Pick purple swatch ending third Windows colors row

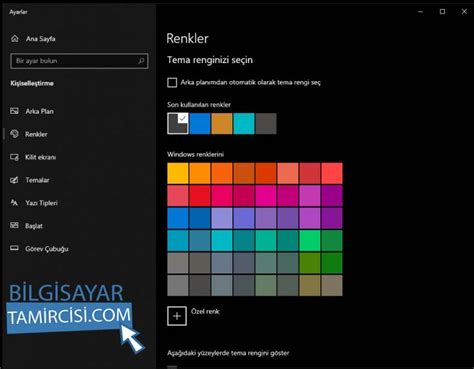tap(332, 218)
